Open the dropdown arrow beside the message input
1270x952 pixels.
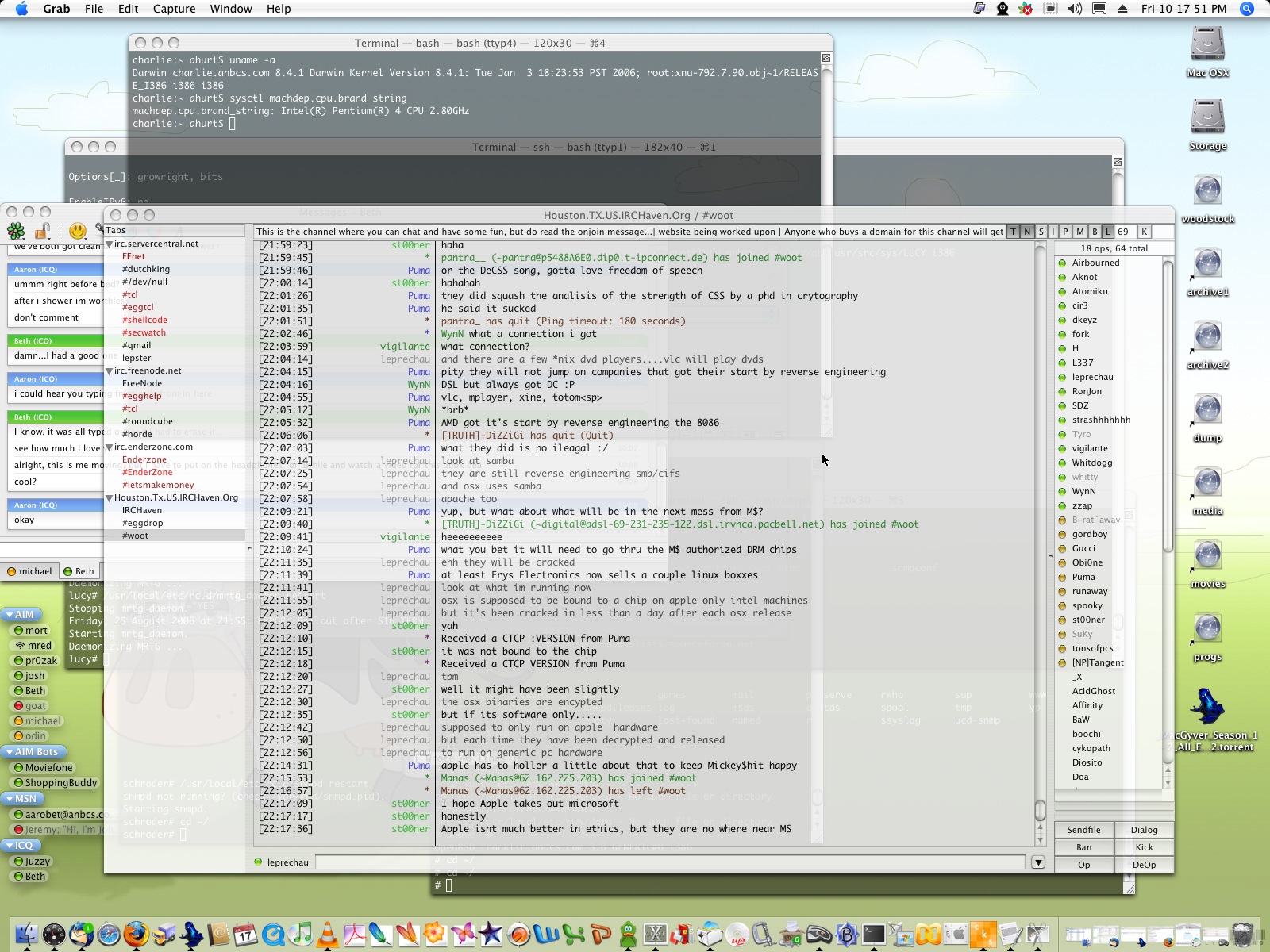pyautogui.click(x=1038, y=862)
